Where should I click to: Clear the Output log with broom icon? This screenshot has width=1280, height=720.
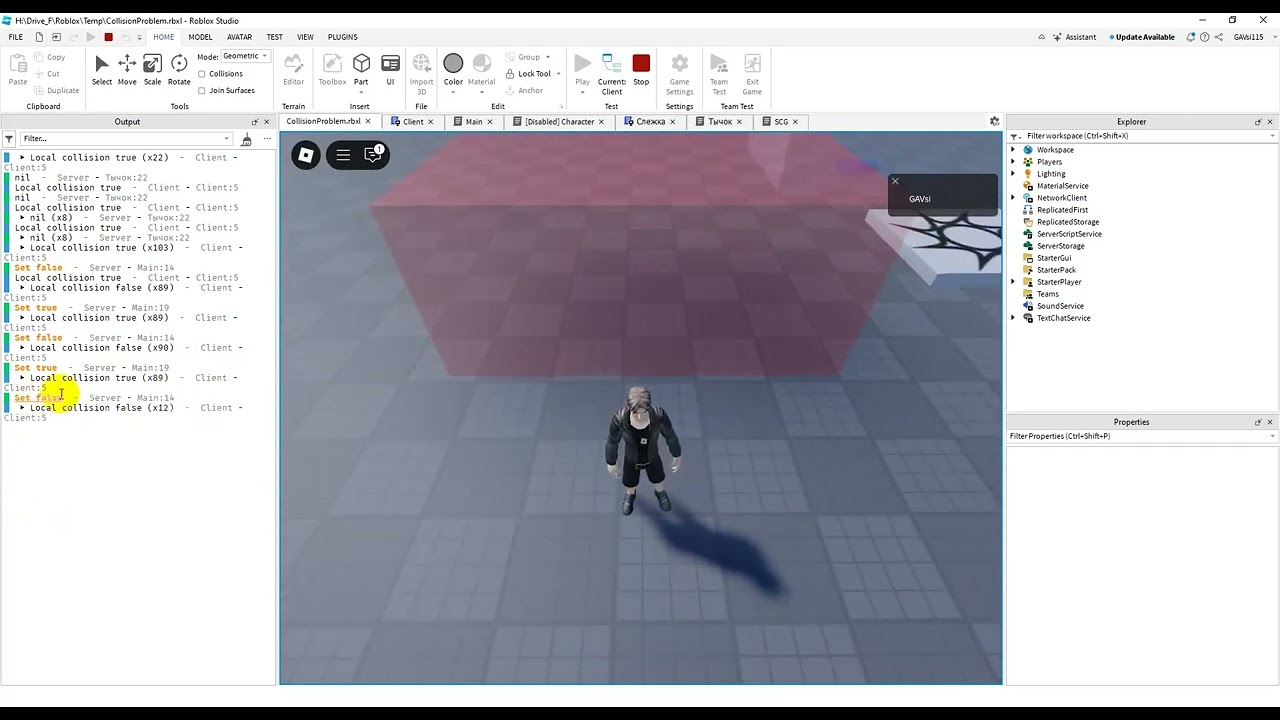click(x=246, y=139)
